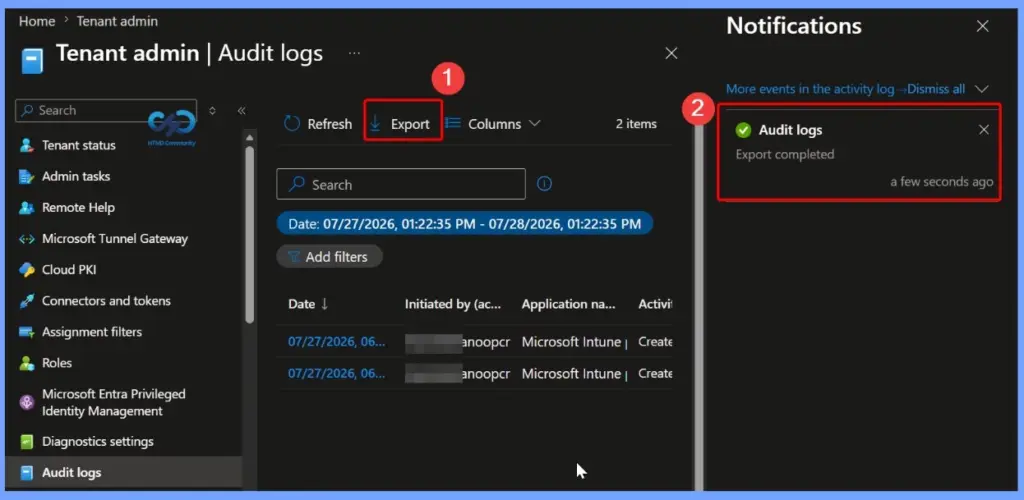
Task: Click Microsoft Intune cell in first row
Action: [573, 342]
